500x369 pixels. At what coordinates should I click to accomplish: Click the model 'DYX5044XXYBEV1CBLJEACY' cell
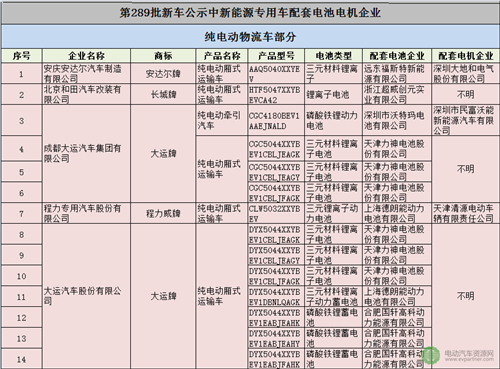coord(276,255)
